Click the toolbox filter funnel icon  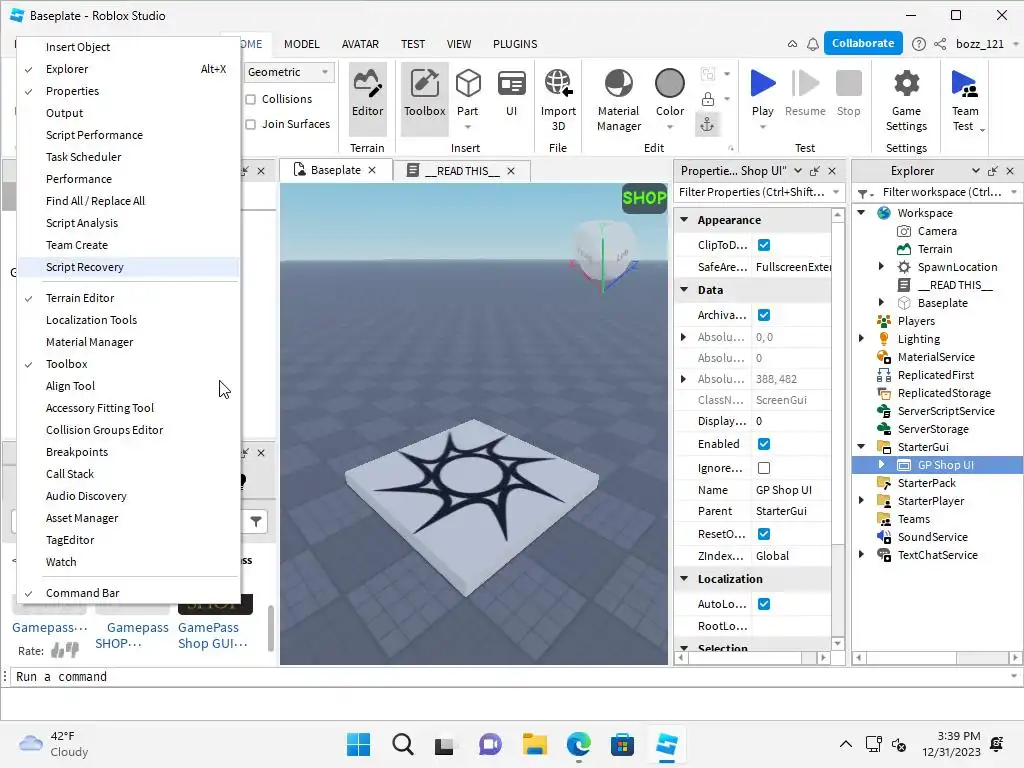pos(255,521)
